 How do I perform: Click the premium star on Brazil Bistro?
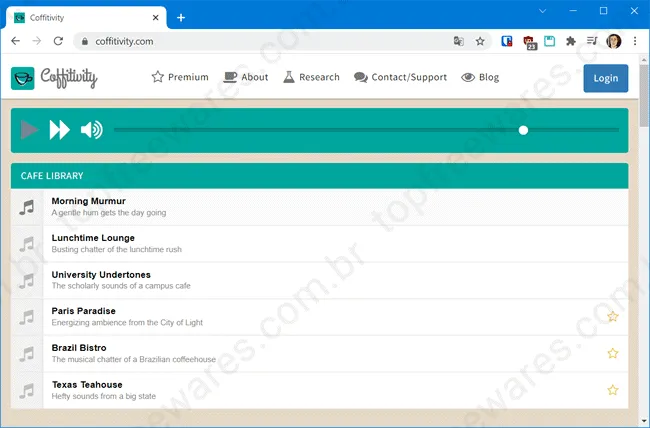pyautogui.click(x=613, y=353)
